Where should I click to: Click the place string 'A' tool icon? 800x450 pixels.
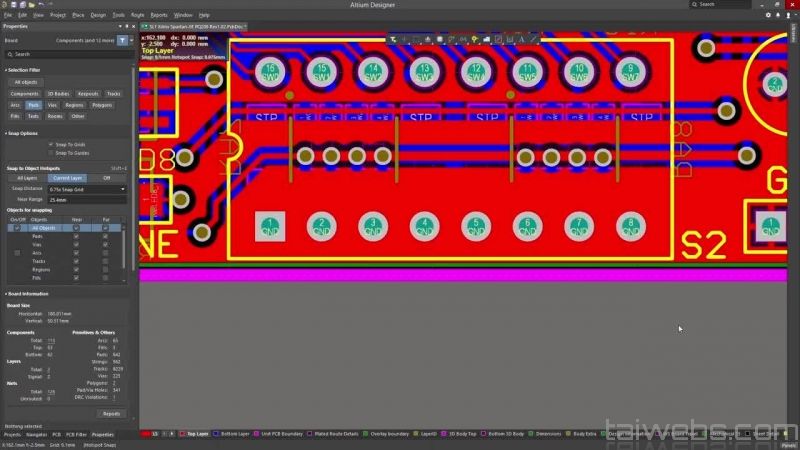pos(520,40)
